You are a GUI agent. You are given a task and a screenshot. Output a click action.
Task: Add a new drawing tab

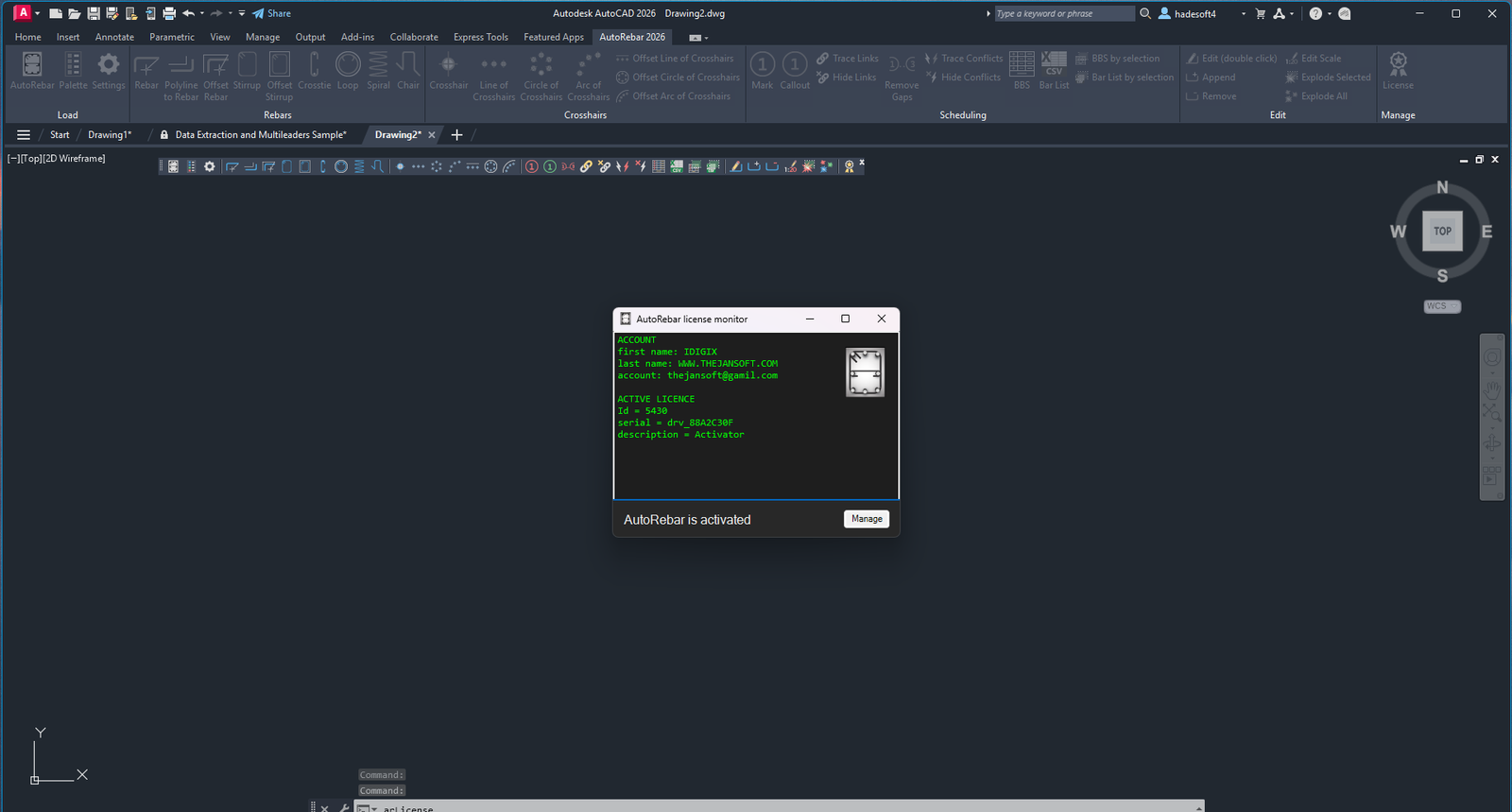coord(456,135)
